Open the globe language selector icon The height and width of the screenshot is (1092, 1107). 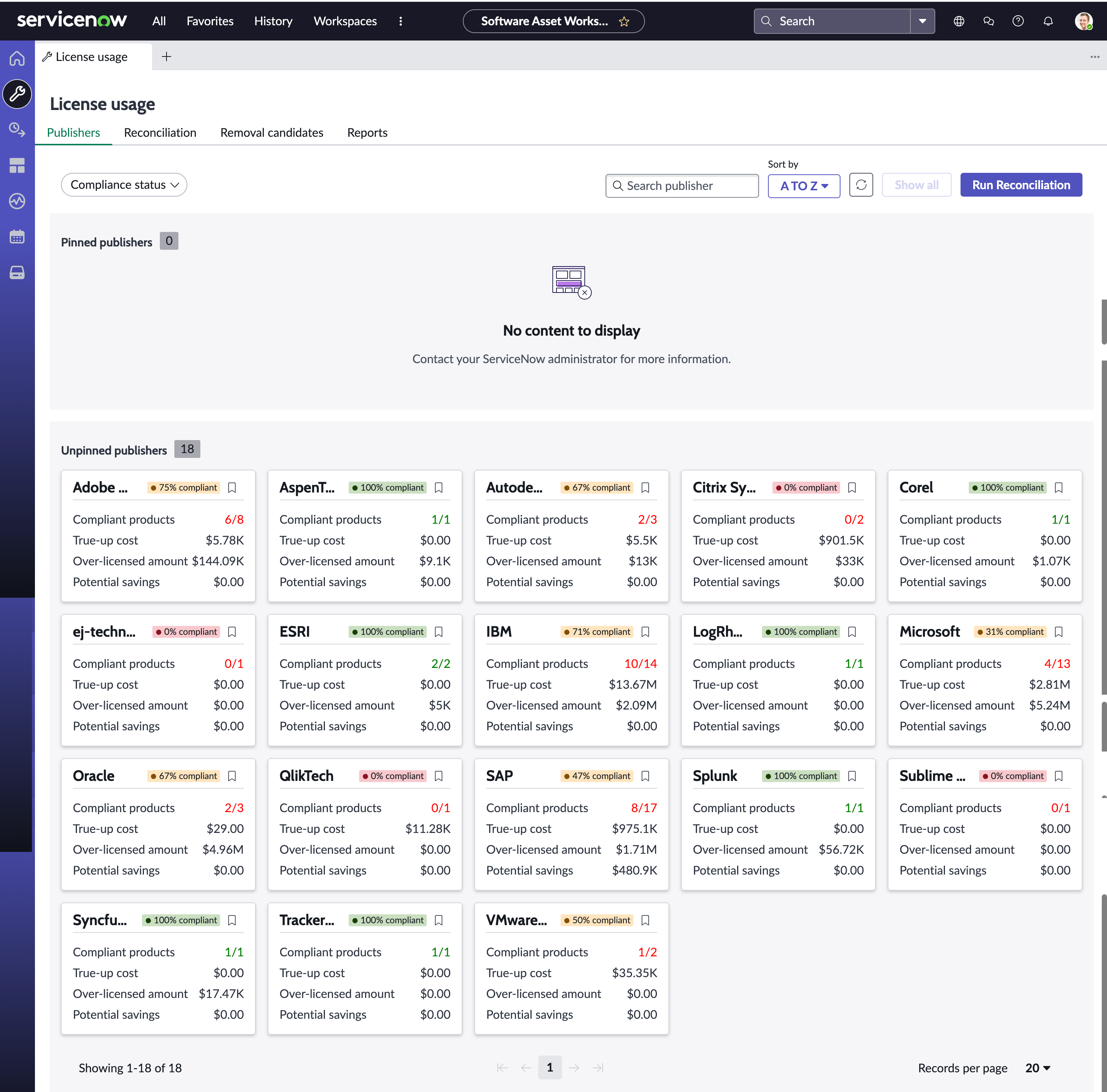point(959,21)
